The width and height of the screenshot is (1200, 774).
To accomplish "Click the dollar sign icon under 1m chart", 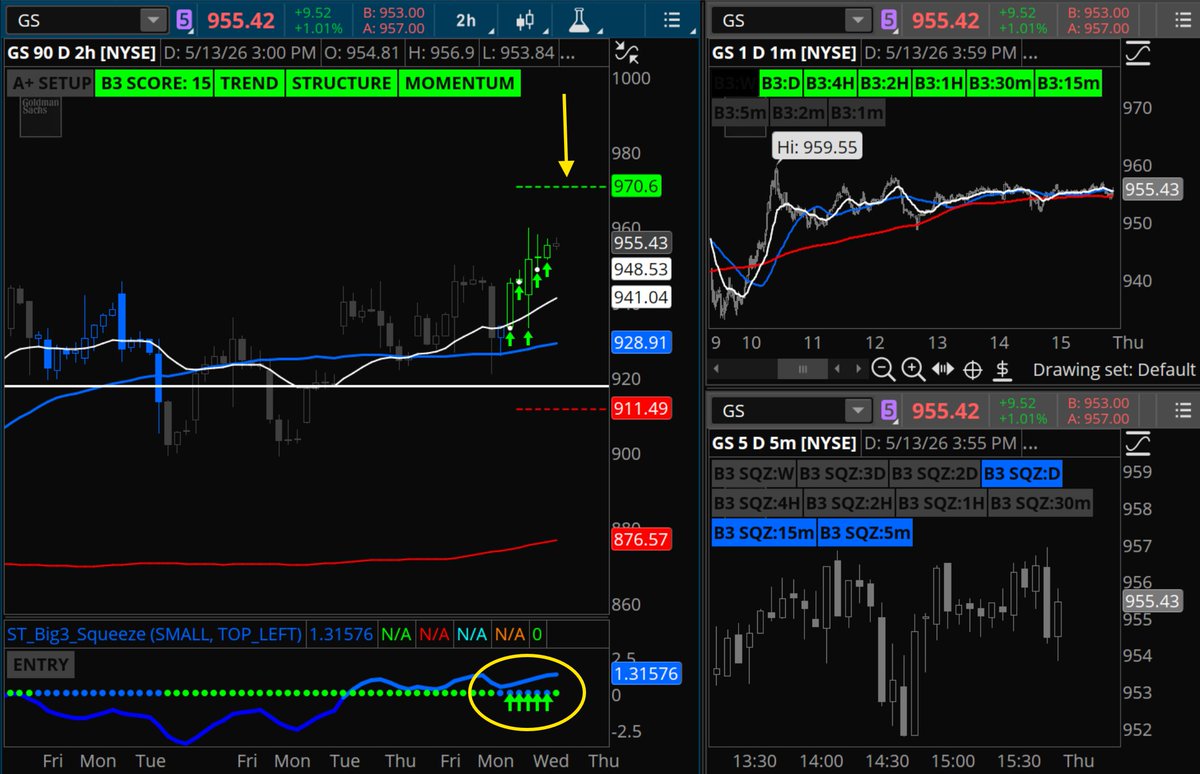I will click(1003, 369).
